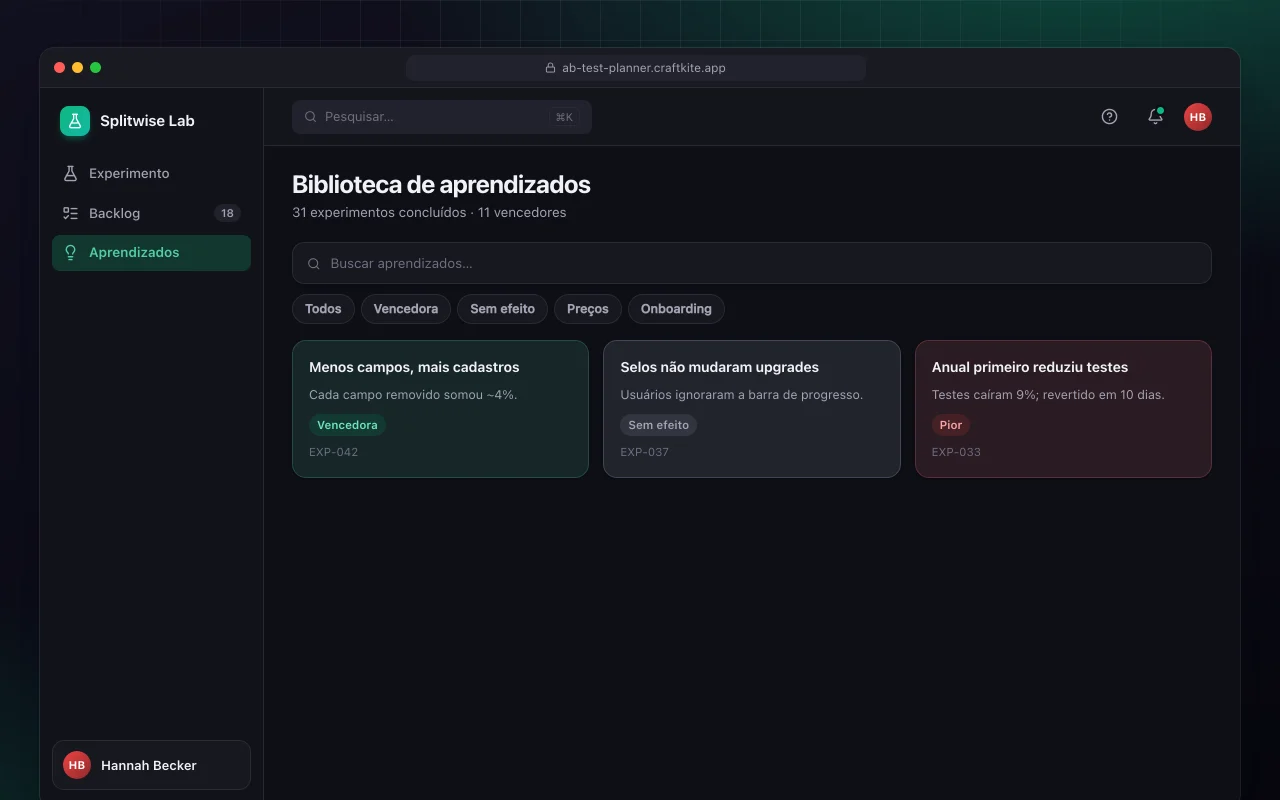The height and width of the screenshot is (800, 1280).
Task: Click the EXP-037 identifier text
Action: click(645, 452)
